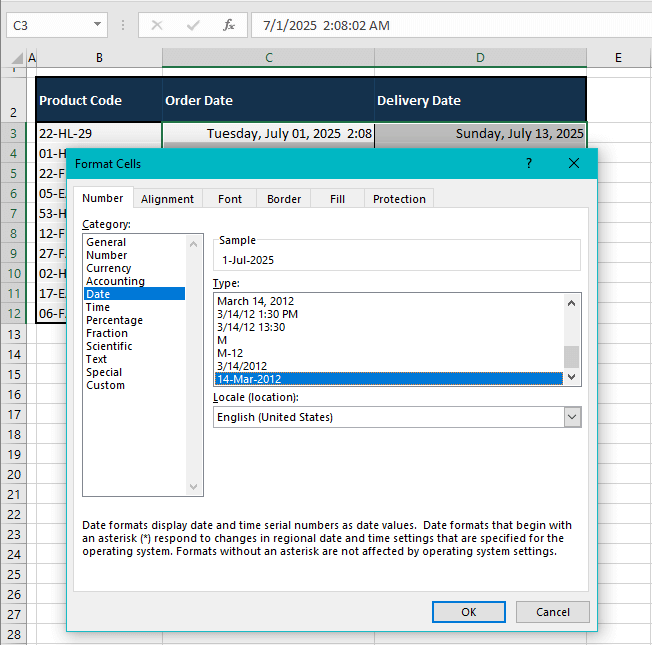Pick the March 14, 2012 format type
This screenshot has width=652, height=645.
[x=255, y=301]
